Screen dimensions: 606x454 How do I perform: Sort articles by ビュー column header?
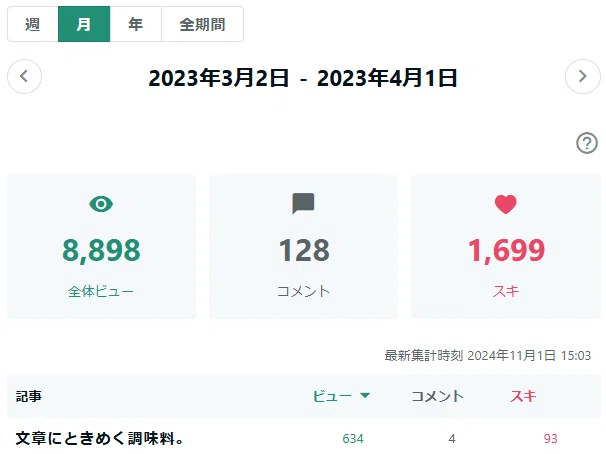point(332,396)
